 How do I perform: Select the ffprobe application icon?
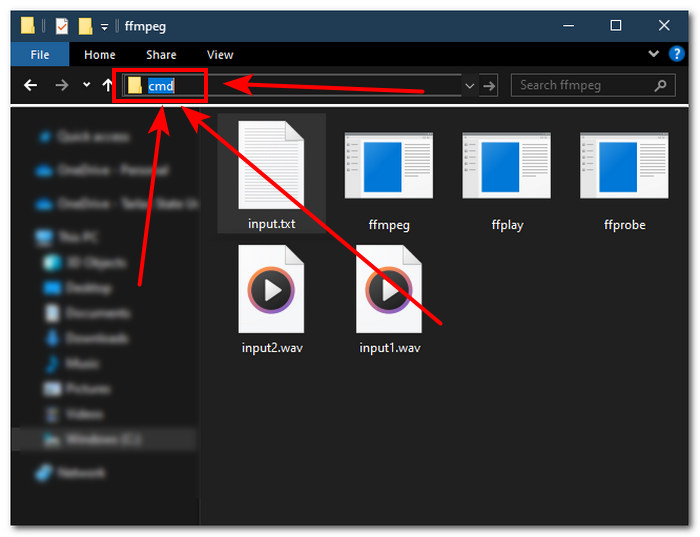click(624, 165)
